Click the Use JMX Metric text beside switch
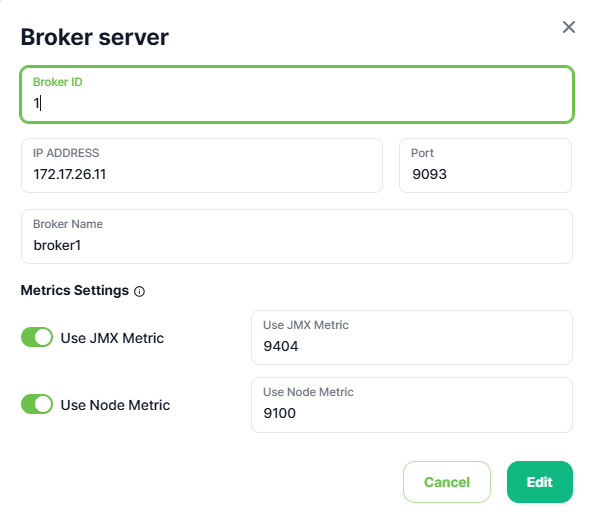 click(112, 338)
